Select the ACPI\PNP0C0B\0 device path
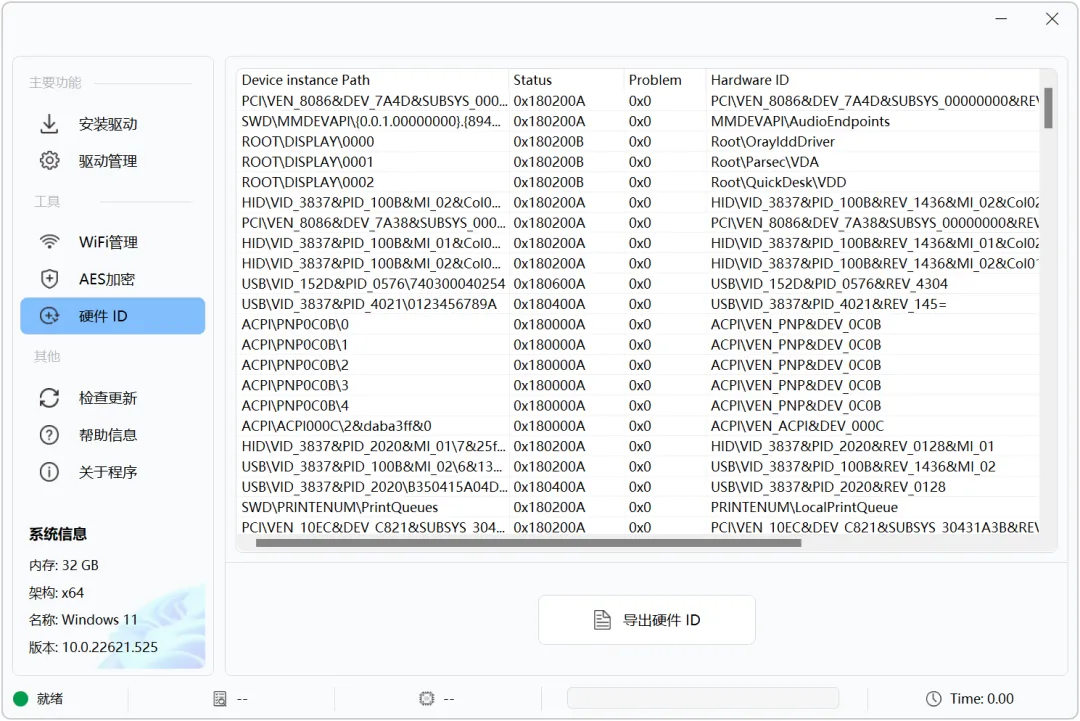Screen dimensions: 1080x721 coord(295,324)
